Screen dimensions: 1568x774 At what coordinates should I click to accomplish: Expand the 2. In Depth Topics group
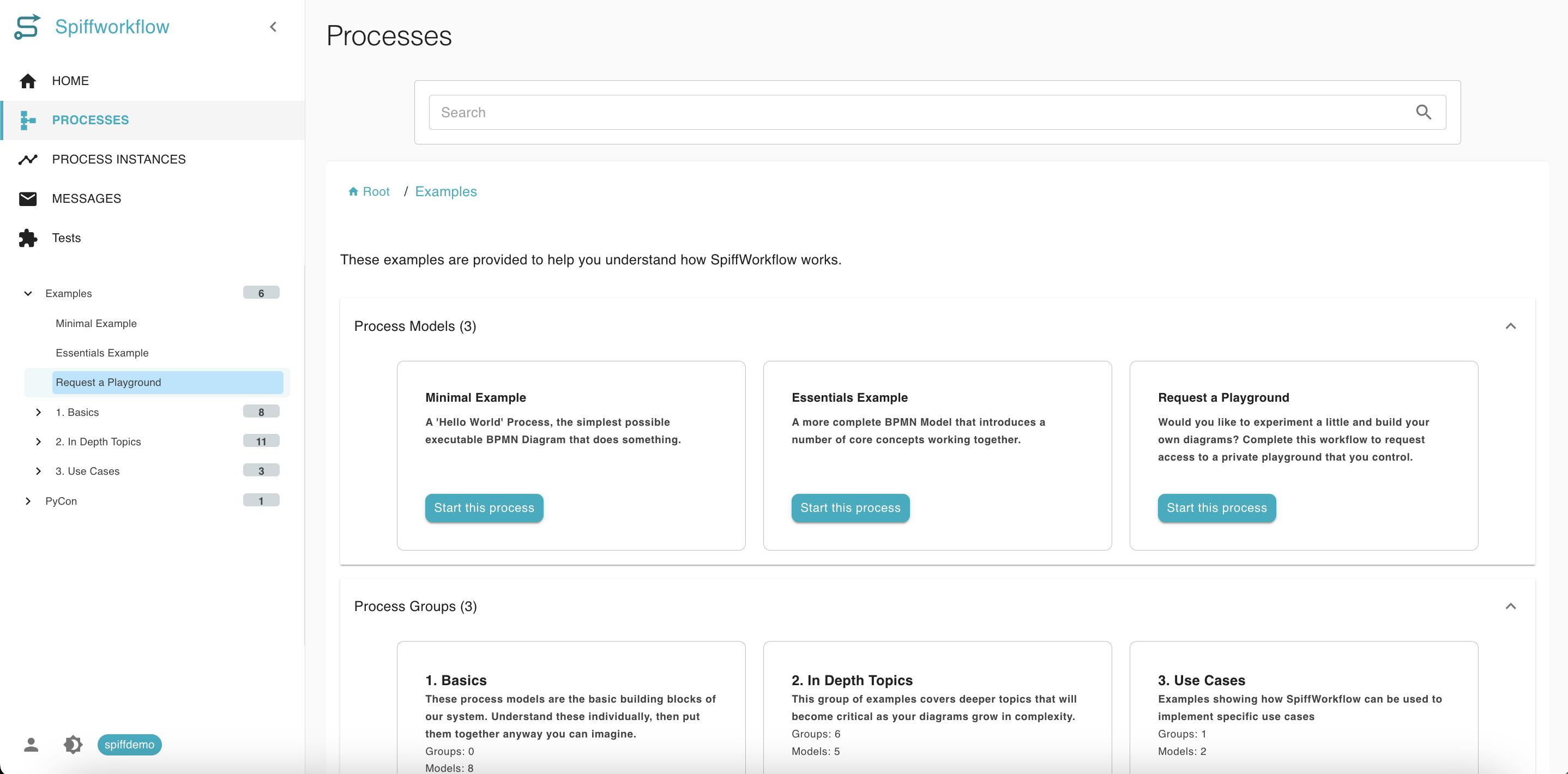[38, 442]
